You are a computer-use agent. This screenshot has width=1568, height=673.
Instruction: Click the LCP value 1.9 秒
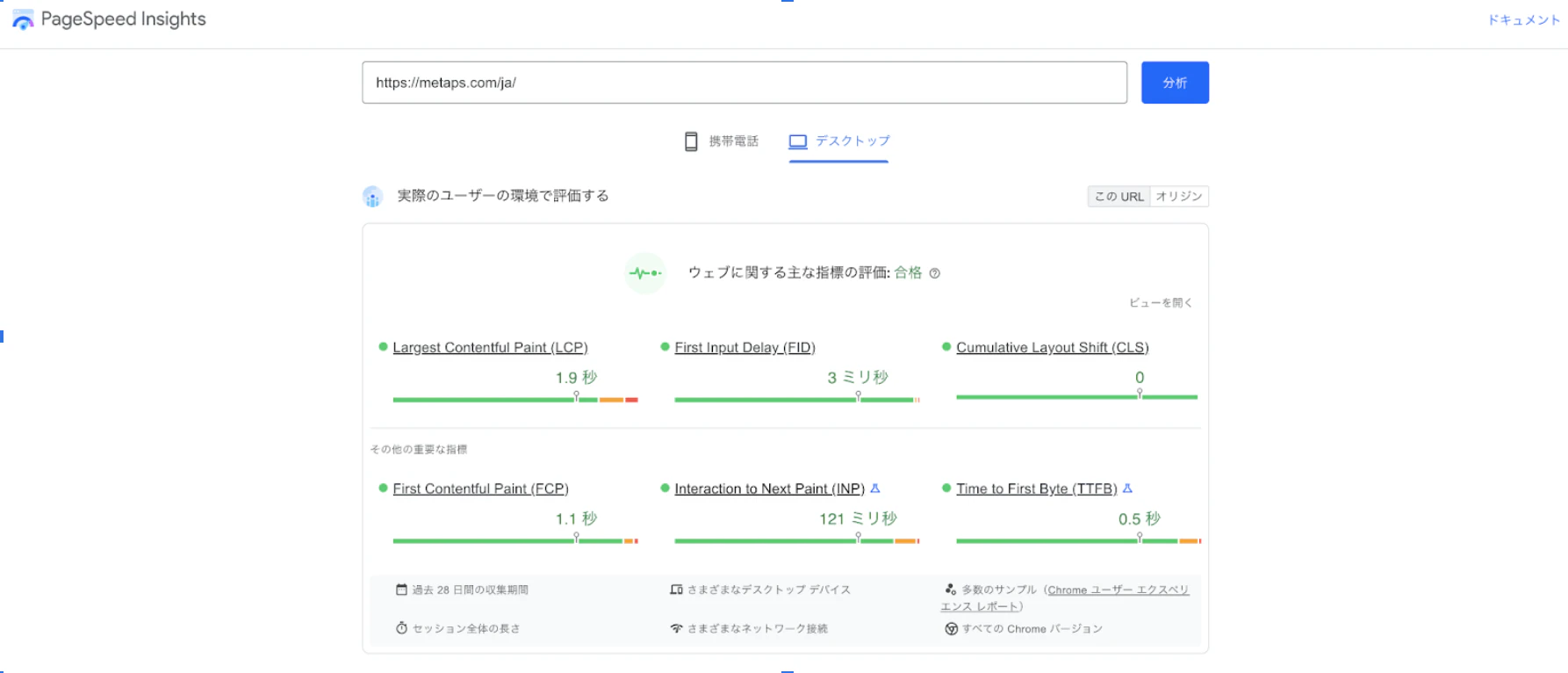coord(576,378)
